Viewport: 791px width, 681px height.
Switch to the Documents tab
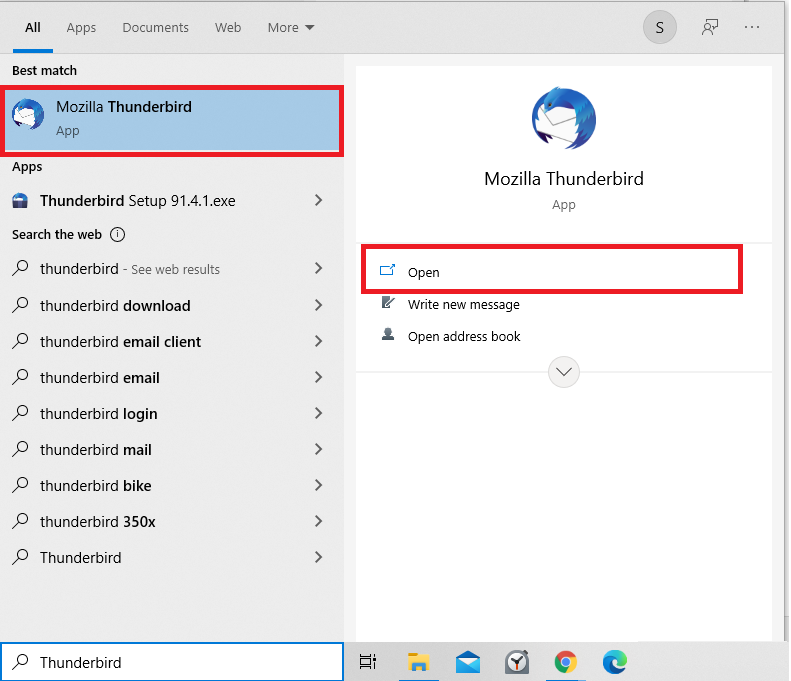click(155, 28)
